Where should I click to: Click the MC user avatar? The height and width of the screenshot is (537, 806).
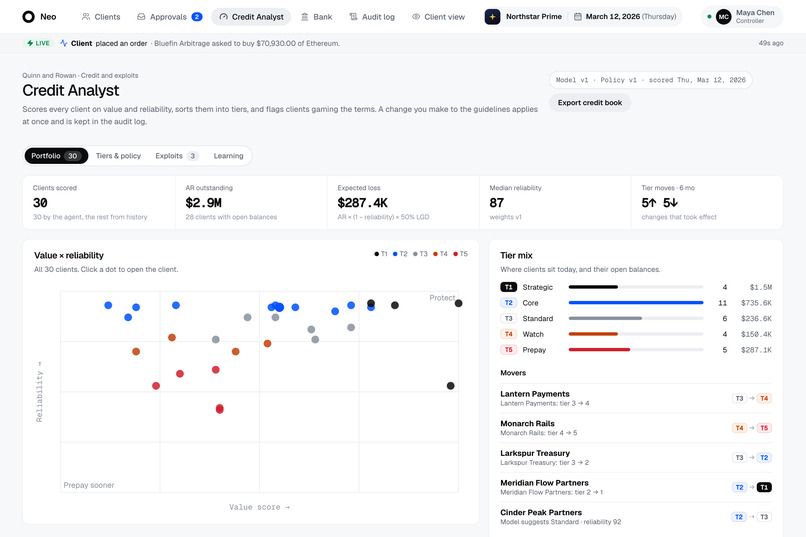[723, 17]
